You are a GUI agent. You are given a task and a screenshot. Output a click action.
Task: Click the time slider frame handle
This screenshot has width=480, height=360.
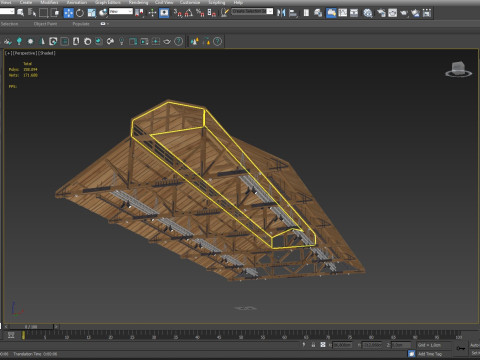pyautogui.click(x=32, y=327)
